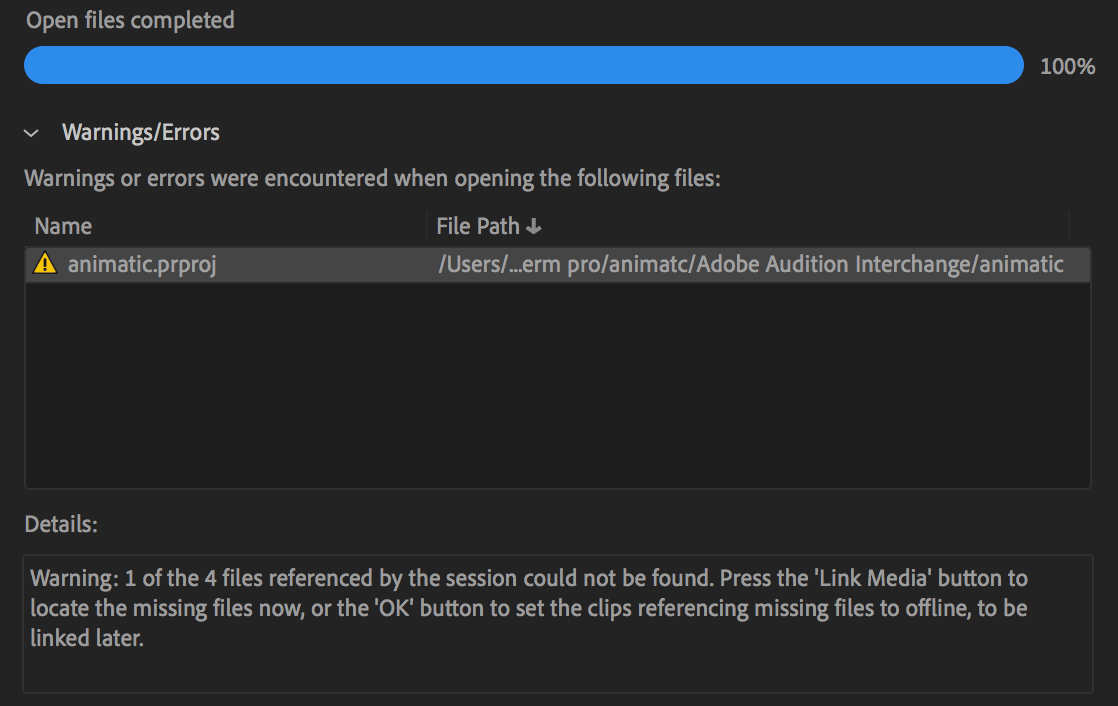
Task: Click the caution icon marking the problematic project file
Action: pyautogui.click(x=46, y=265)
